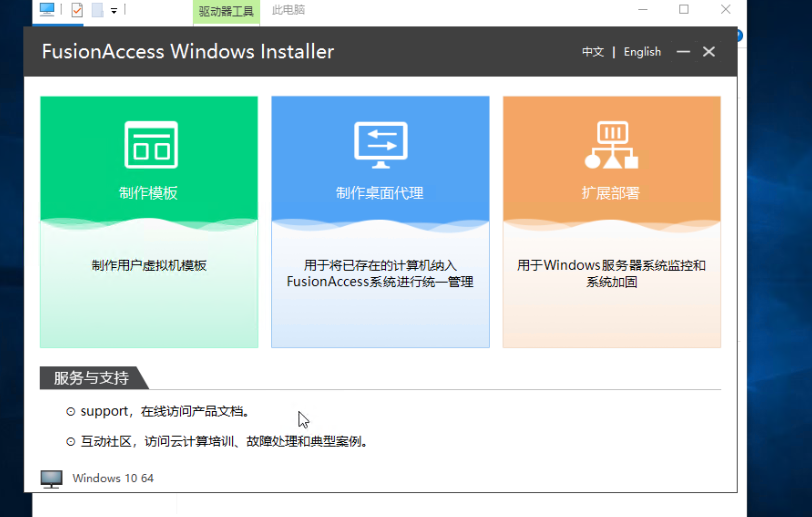Screen dimensions: 812x517
Task: Click bullet icon beside support link
Action: pos(70,412)
